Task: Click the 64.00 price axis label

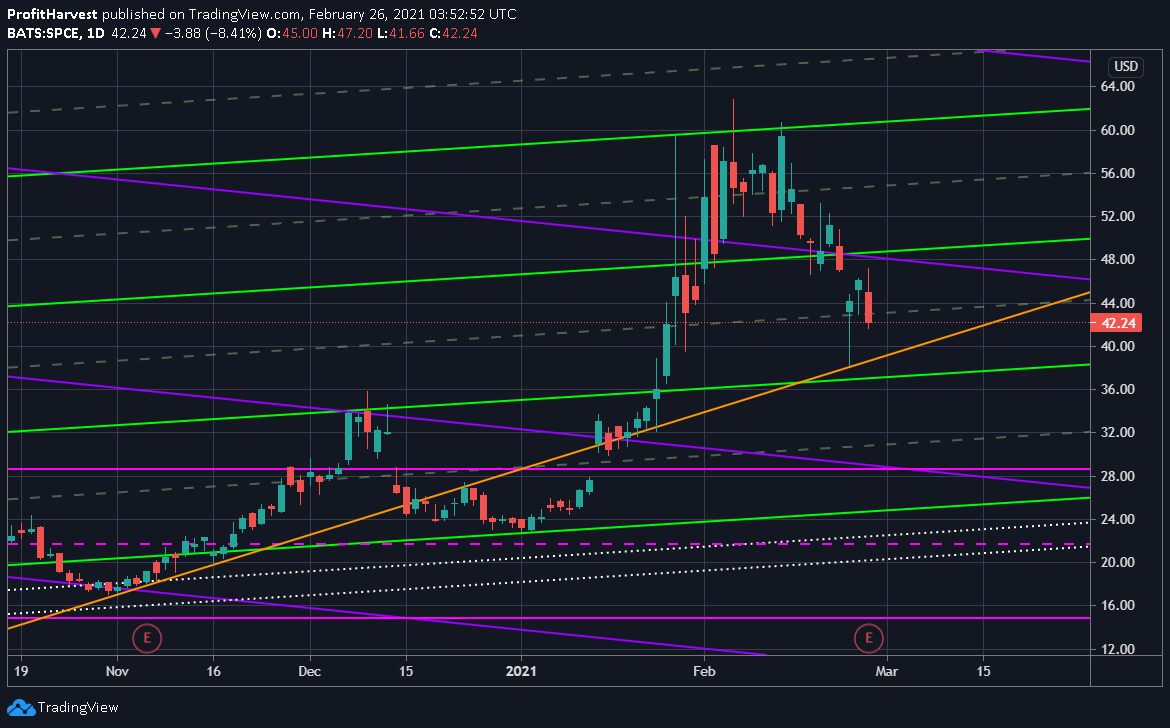Action: 1118,87
